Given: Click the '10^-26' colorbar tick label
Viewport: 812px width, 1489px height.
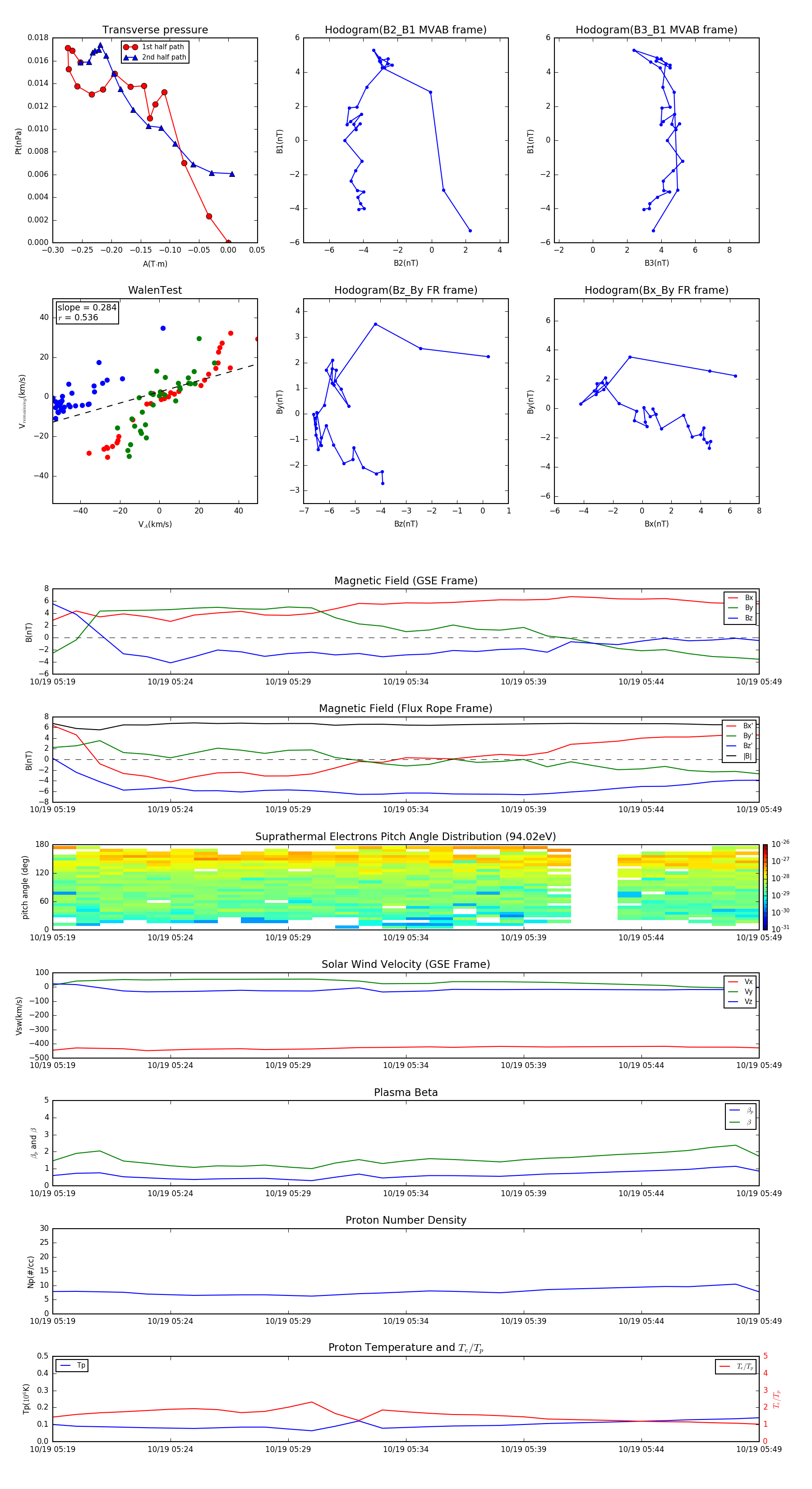Looking at the screenshot, I should point(780,844).
